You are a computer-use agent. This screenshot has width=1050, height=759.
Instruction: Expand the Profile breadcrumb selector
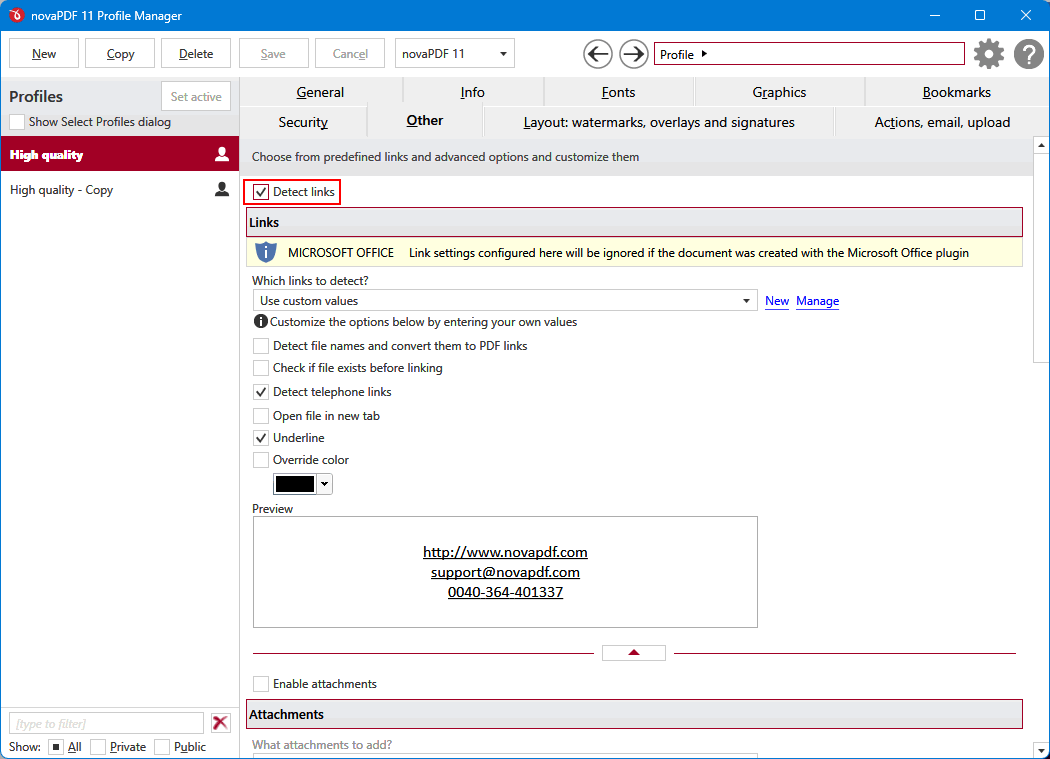(x=808, y=53)
